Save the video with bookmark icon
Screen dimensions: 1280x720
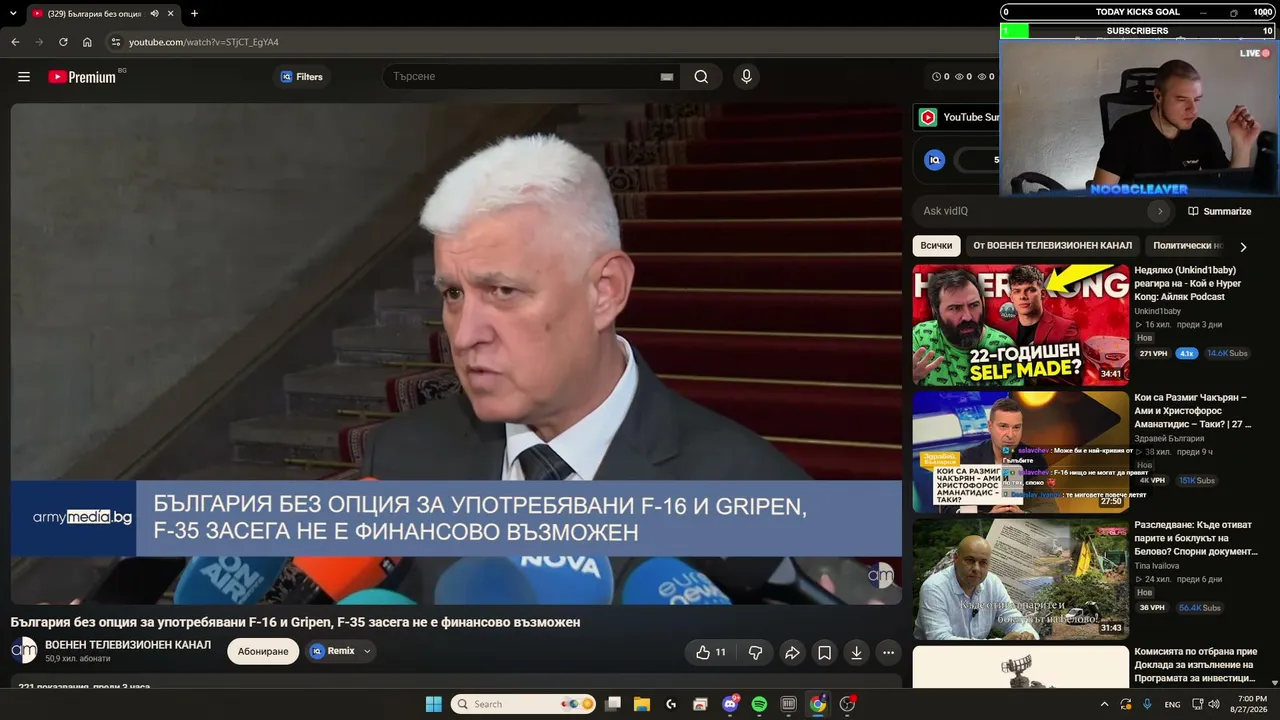tap(824, 652)
